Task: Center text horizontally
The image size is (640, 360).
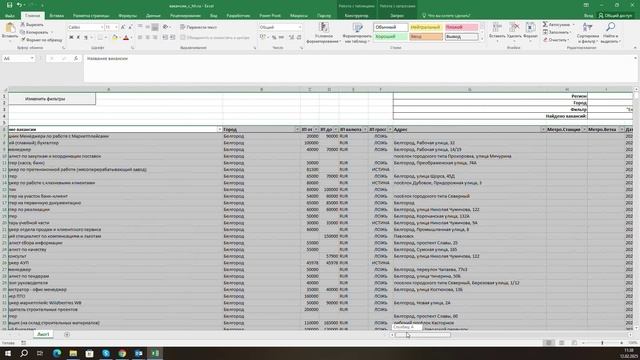Action: pos(147,38)
